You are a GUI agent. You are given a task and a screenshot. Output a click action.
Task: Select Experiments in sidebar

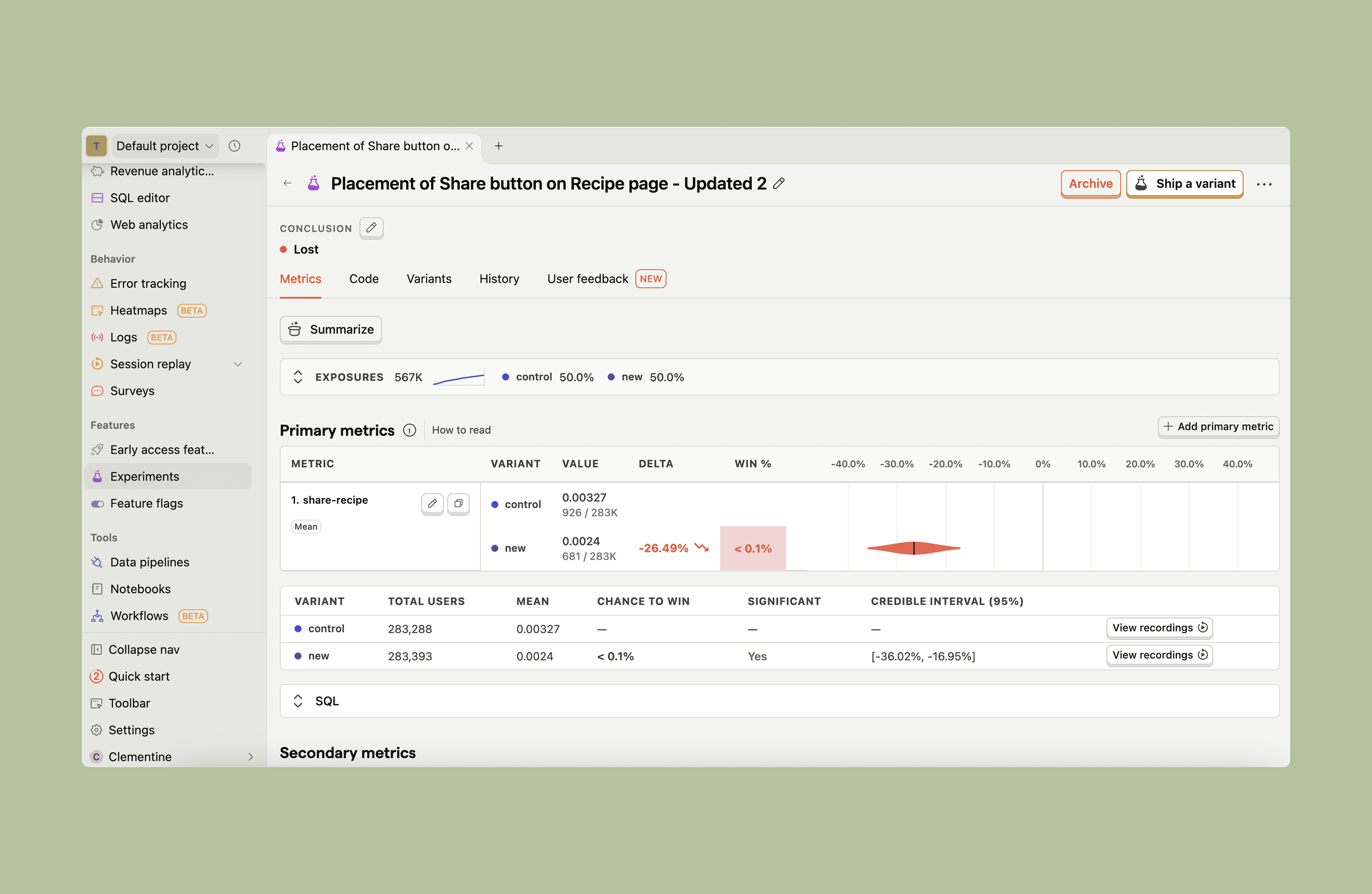click(x=167, y=476)
